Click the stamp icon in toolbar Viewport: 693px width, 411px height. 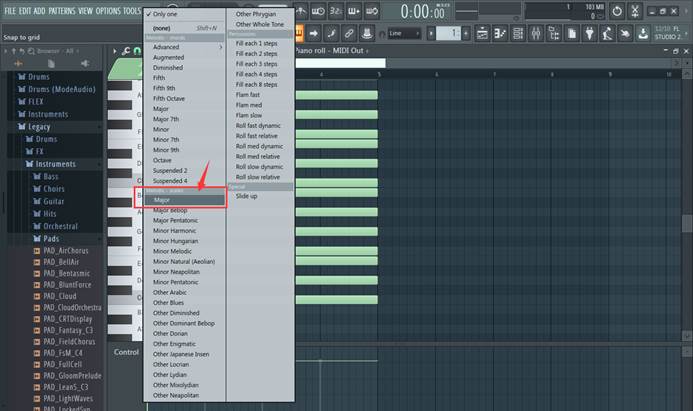coord(366,33)
